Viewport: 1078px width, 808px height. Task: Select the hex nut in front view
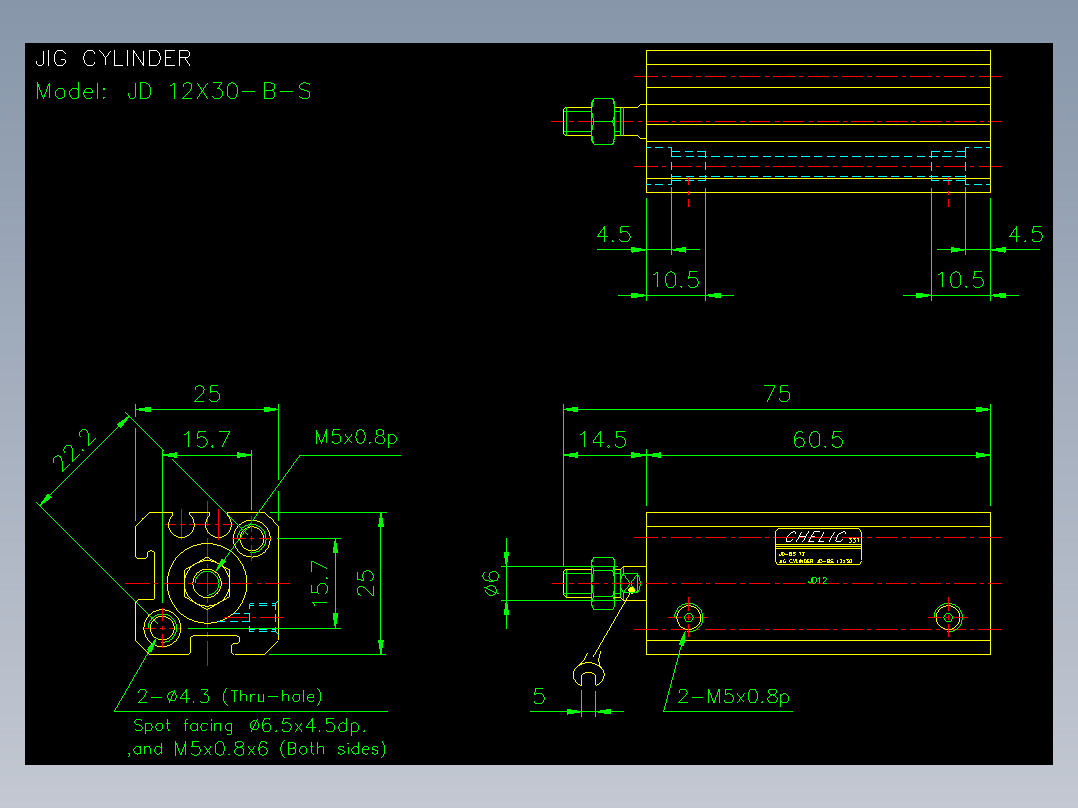[x=207, y=584]
